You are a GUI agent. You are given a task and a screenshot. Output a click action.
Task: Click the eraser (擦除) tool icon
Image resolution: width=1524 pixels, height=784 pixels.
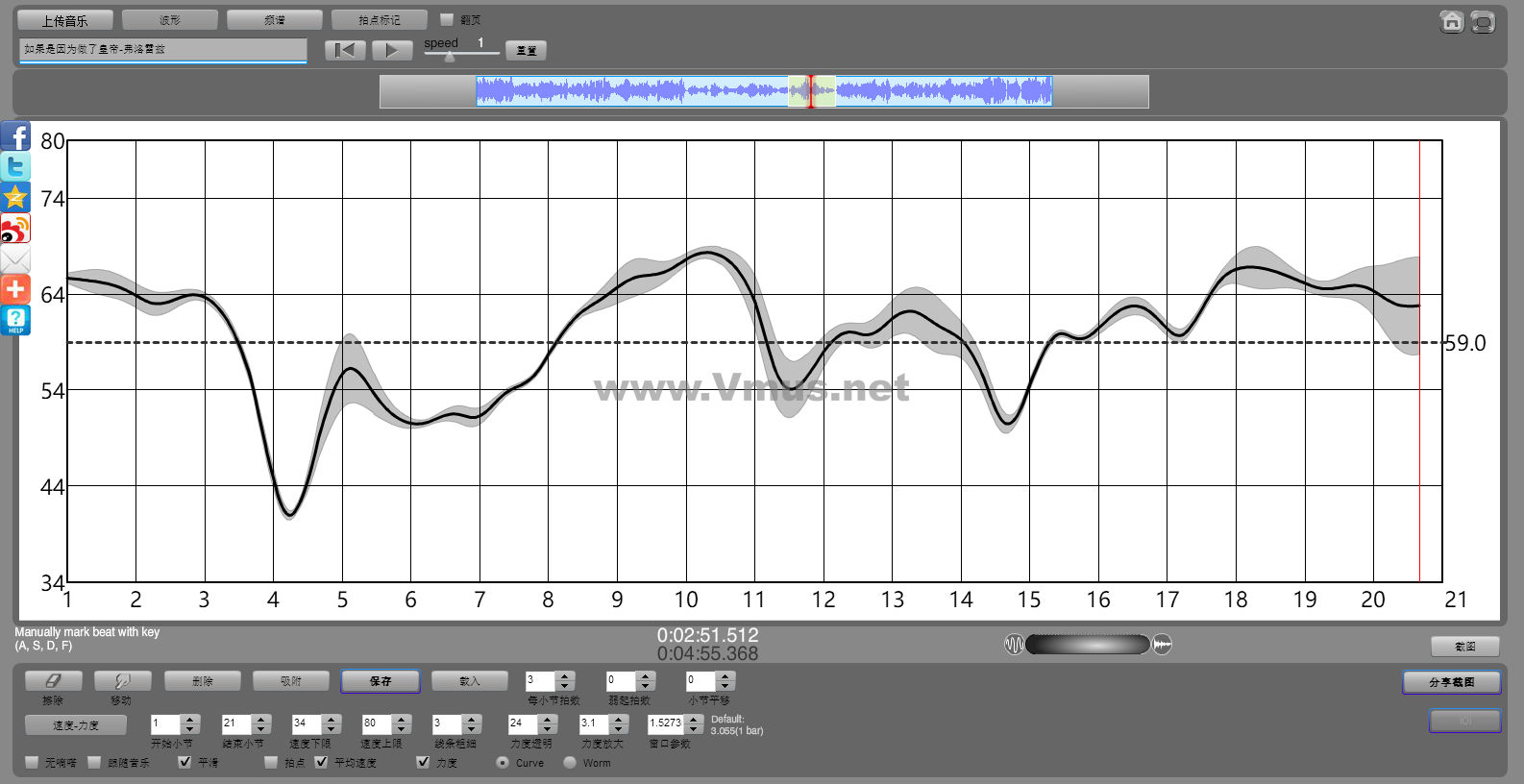[53, 681]
